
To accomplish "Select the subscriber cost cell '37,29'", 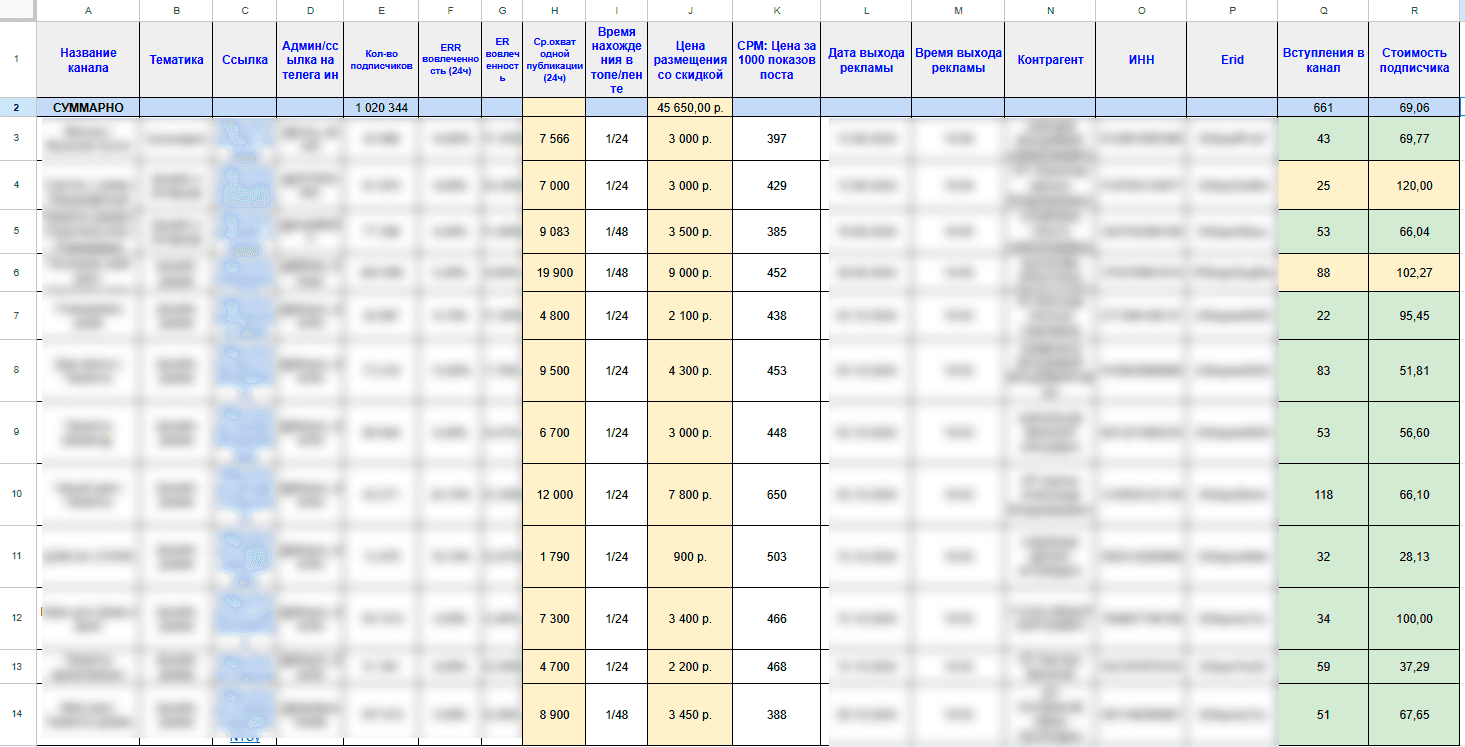I will click(1414, 667).
